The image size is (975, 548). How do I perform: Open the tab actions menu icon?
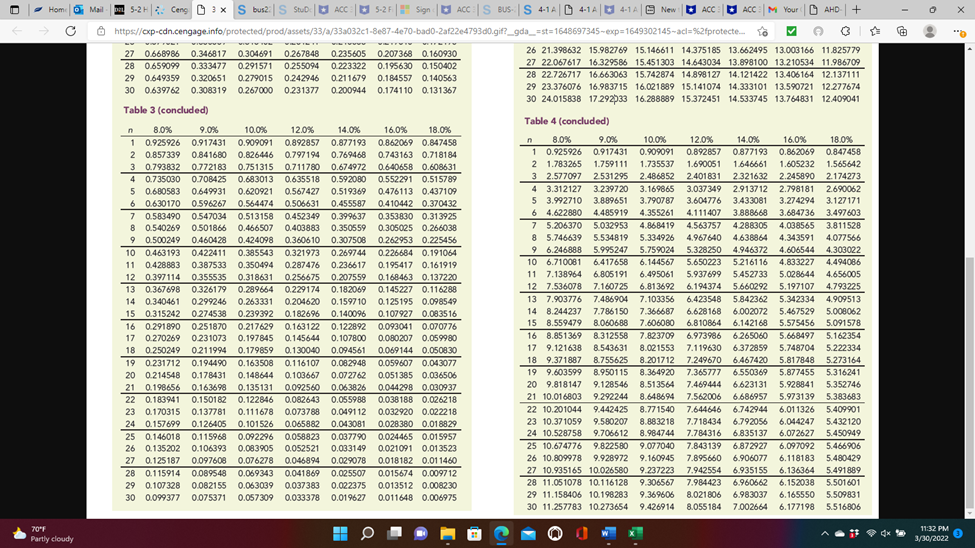pos(15,10)
